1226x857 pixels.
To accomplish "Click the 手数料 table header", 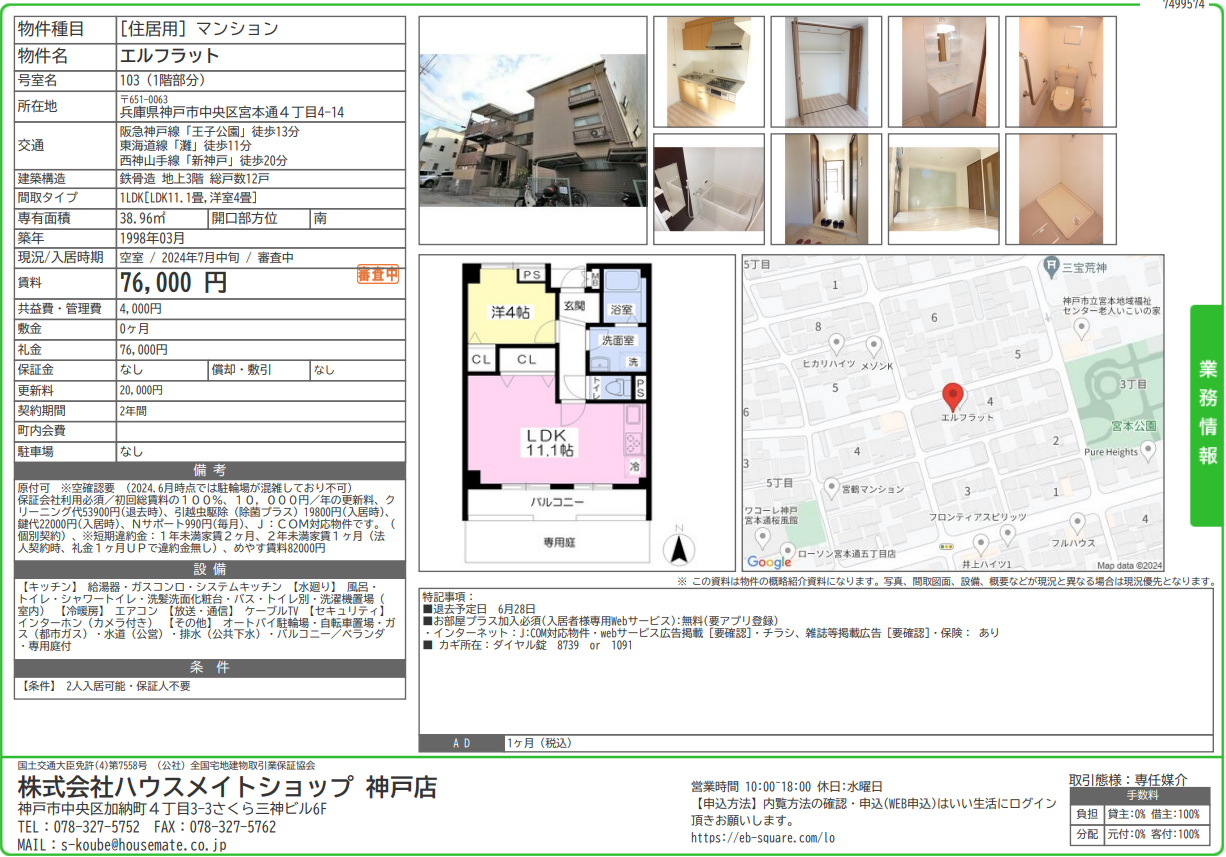I will [x=1142, y=795].
